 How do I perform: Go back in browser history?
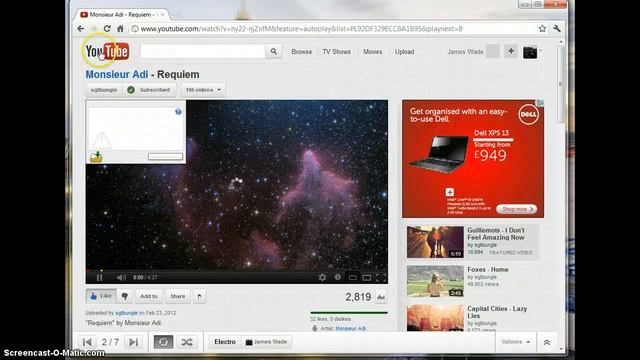click(81, 29)
